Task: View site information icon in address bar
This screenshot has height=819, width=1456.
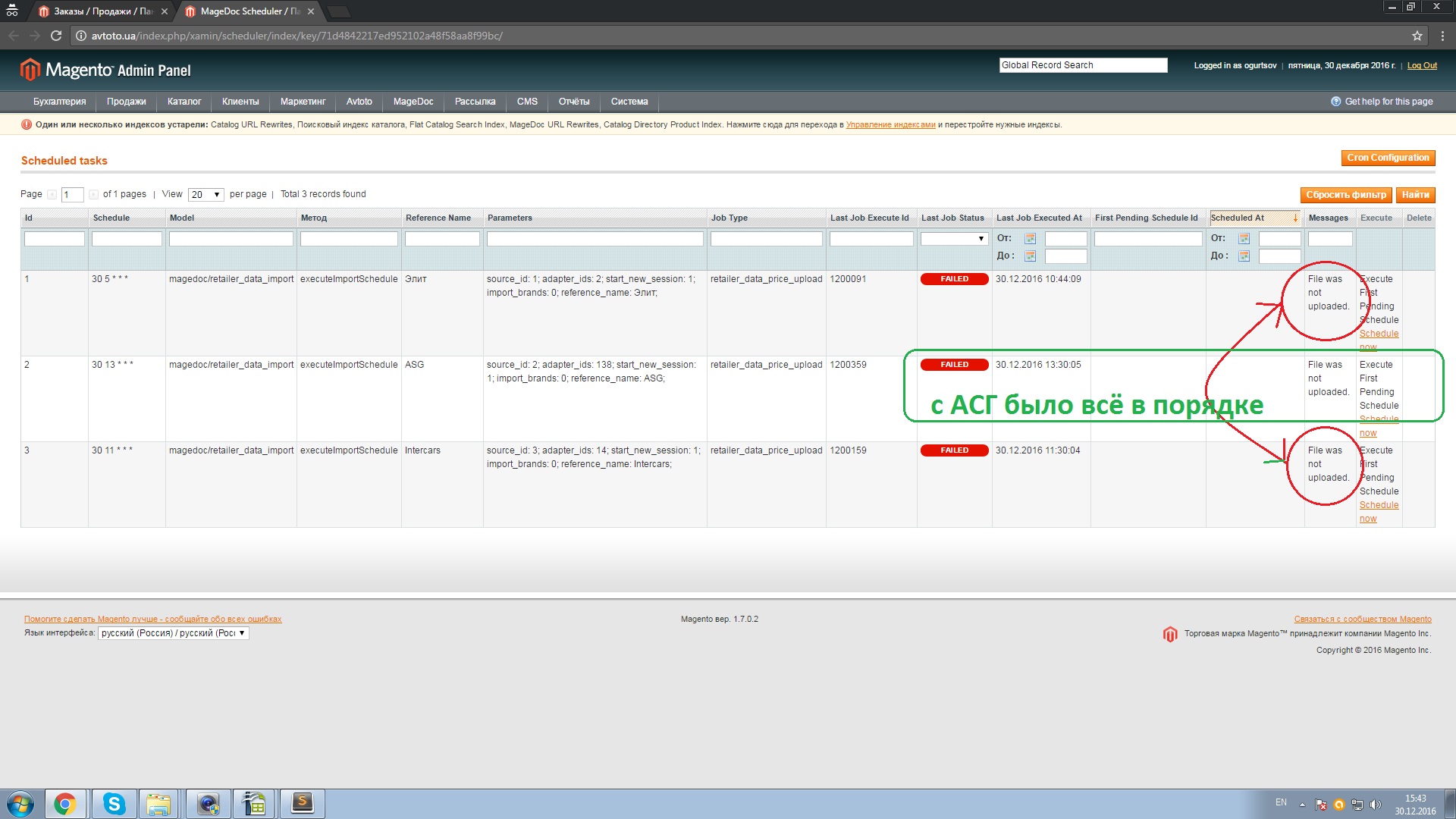Action: pos(81,36)
